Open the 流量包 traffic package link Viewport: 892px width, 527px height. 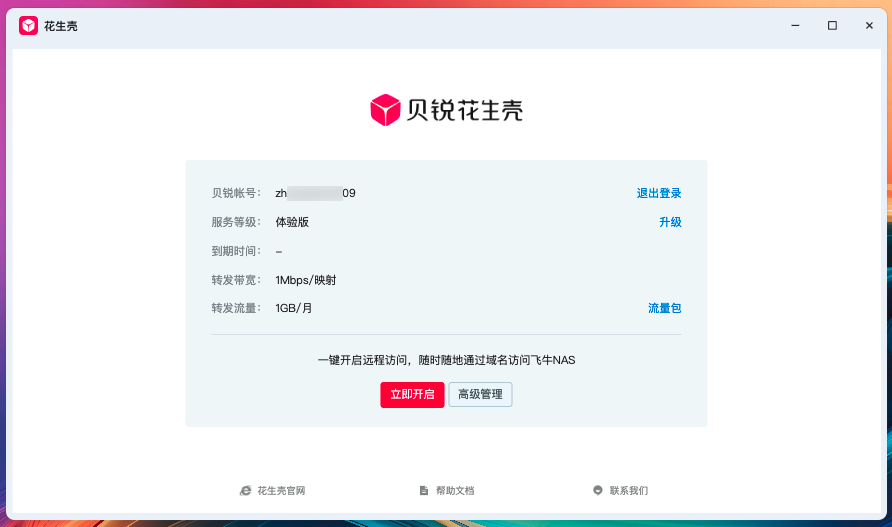pyautogui.click(x=664, y=308)
